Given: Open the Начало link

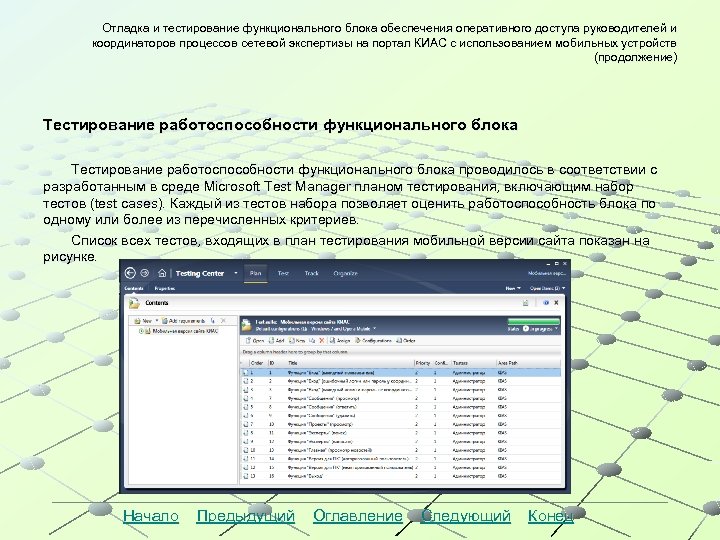Looking at the screenshot, I should 151,516.
